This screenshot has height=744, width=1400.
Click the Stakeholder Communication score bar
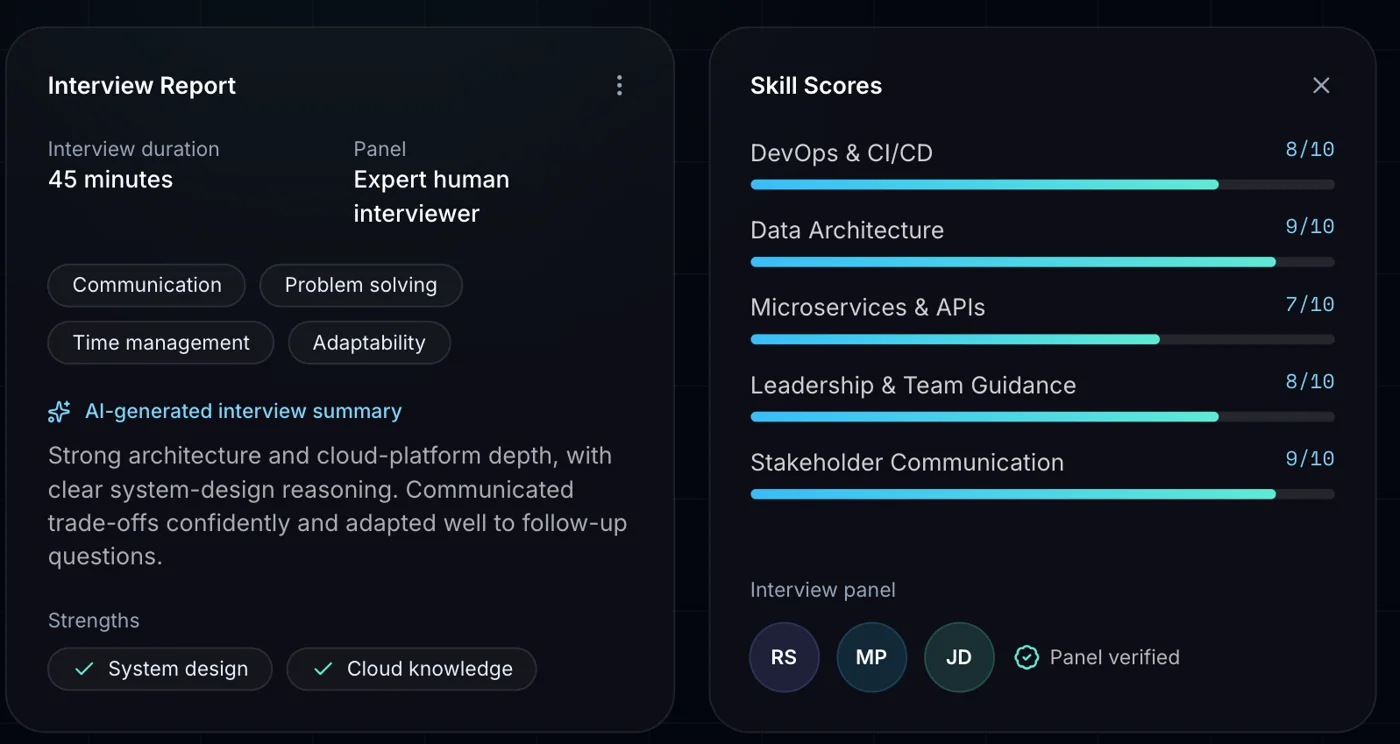pyautogui.click(x=1042, y=494)
